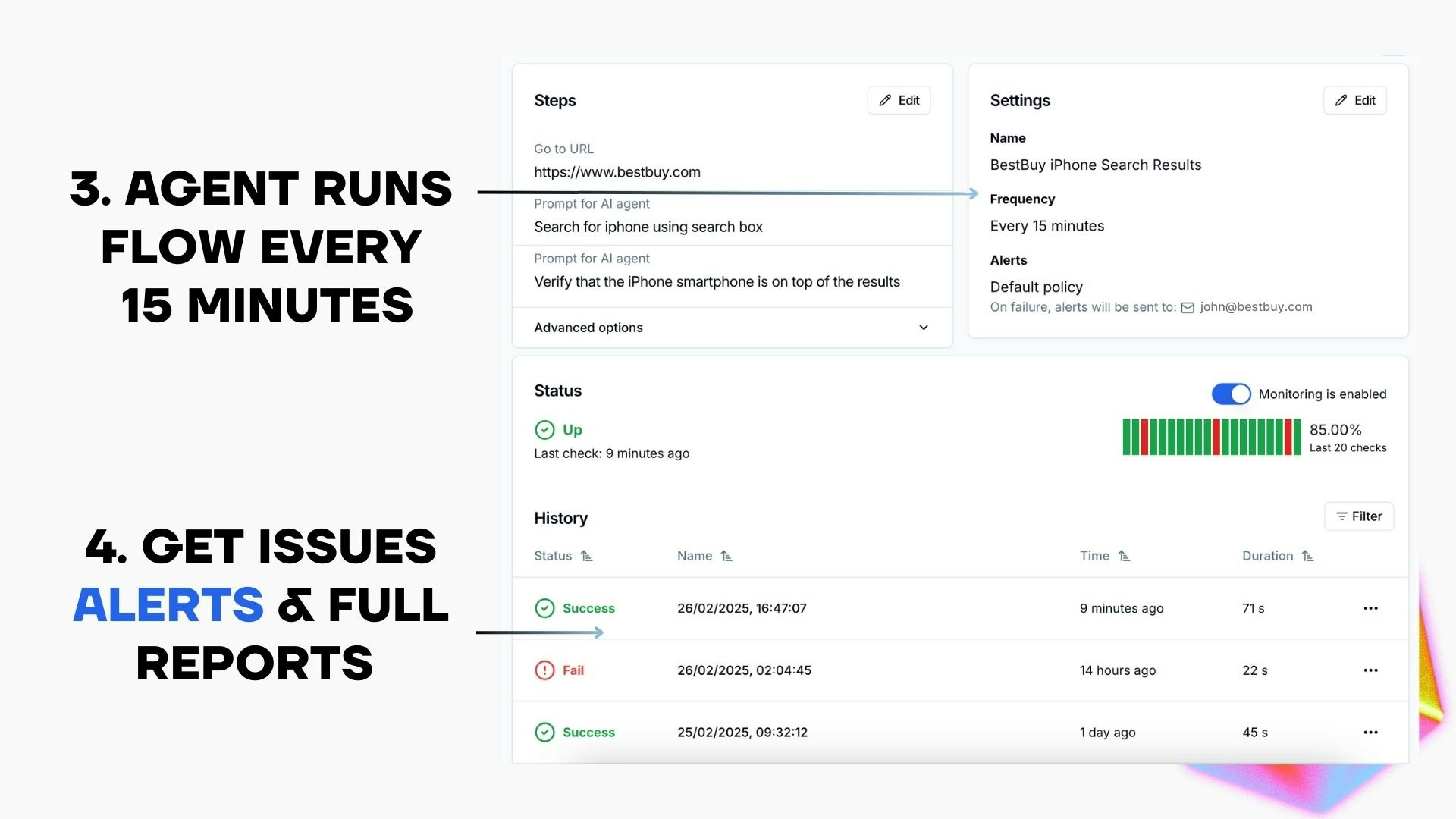Open more options for 25/02/2025 run
Screen dimensions: 1456x819
1370,733
